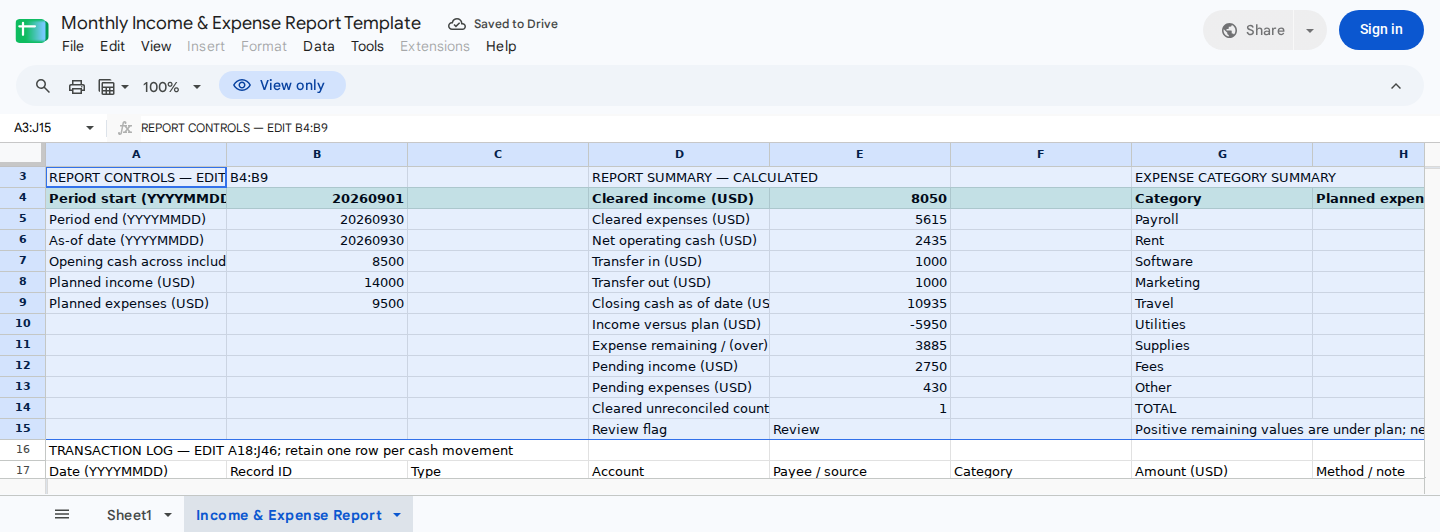Open the Sheet1 tab menu arrow

click(x=168, y=515)
